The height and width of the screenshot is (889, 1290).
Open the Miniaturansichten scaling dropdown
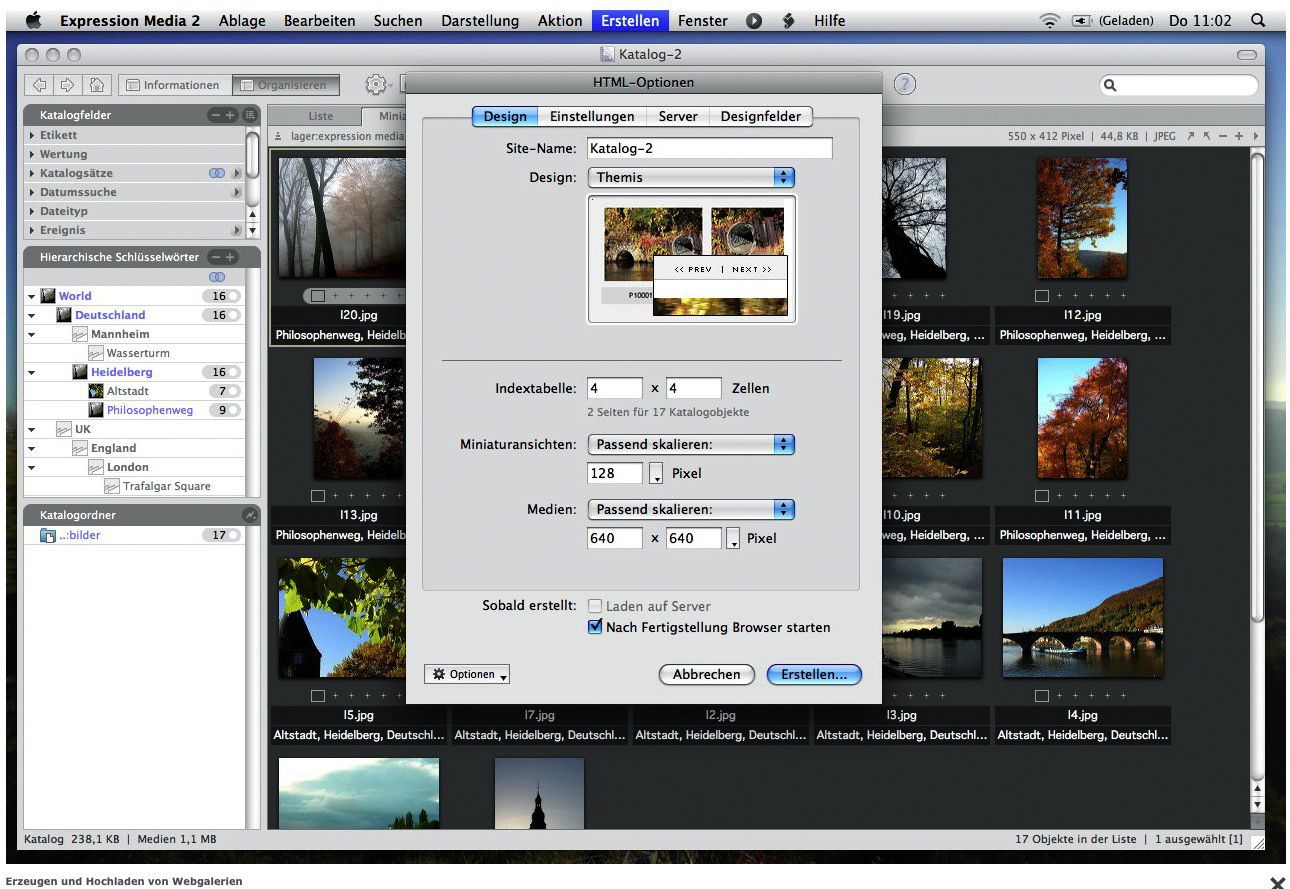tap(690, 444)
